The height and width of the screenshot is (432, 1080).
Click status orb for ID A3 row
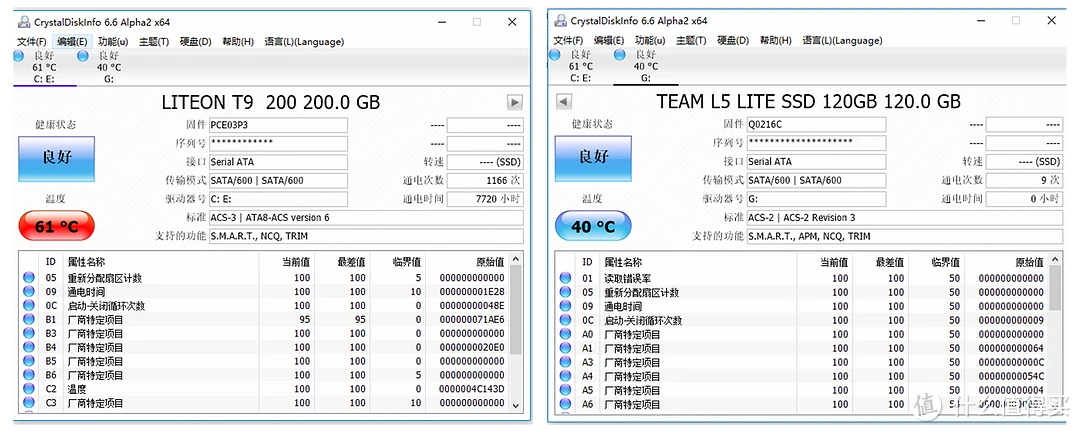[x=565, y=362]
